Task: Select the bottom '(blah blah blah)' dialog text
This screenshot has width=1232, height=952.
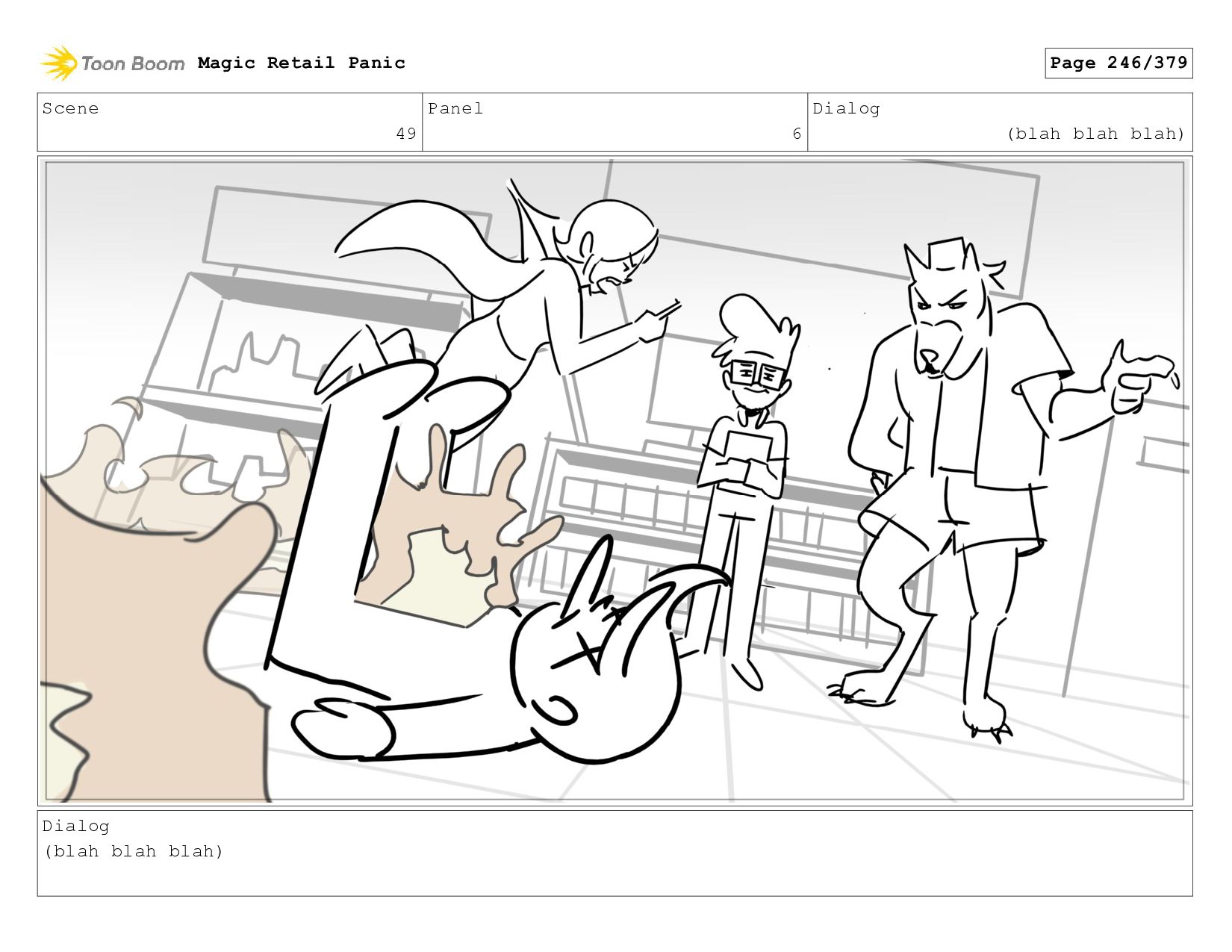Action: pos(134,851)
